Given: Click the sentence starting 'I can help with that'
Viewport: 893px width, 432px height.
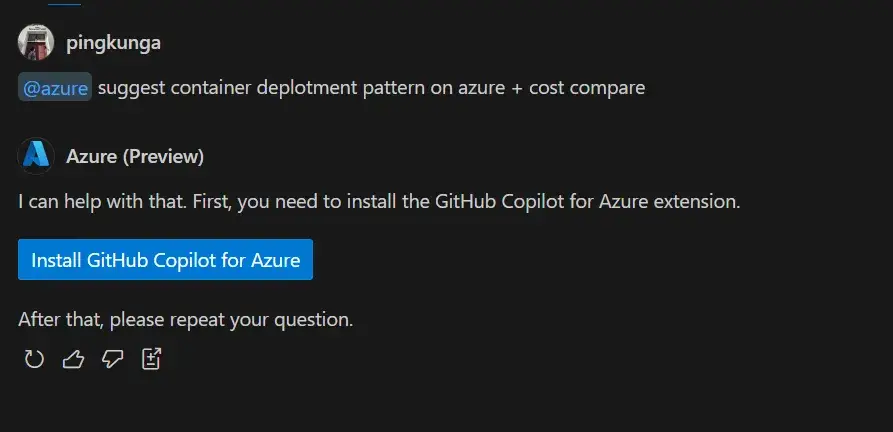Looking at the screenshot, I should [x=379, y=201].
